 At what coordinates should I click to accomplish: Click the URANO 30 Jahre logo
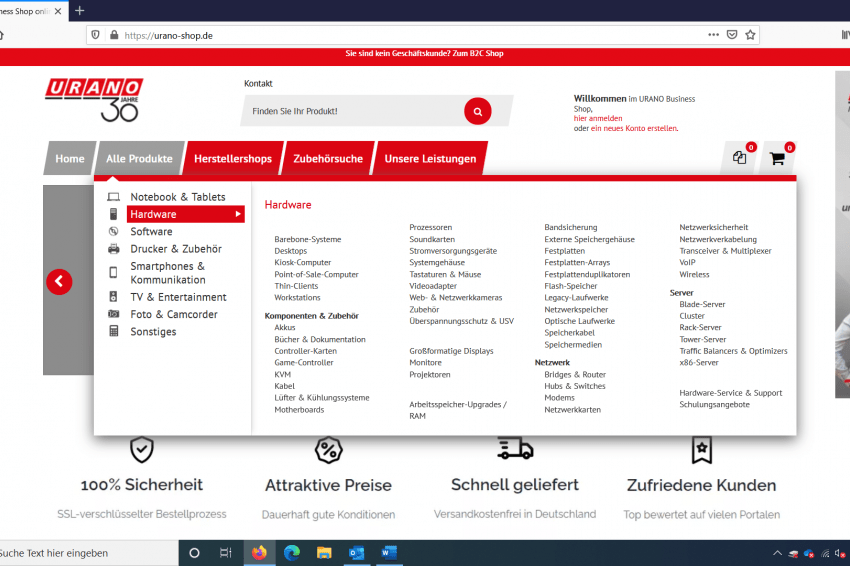94,100
